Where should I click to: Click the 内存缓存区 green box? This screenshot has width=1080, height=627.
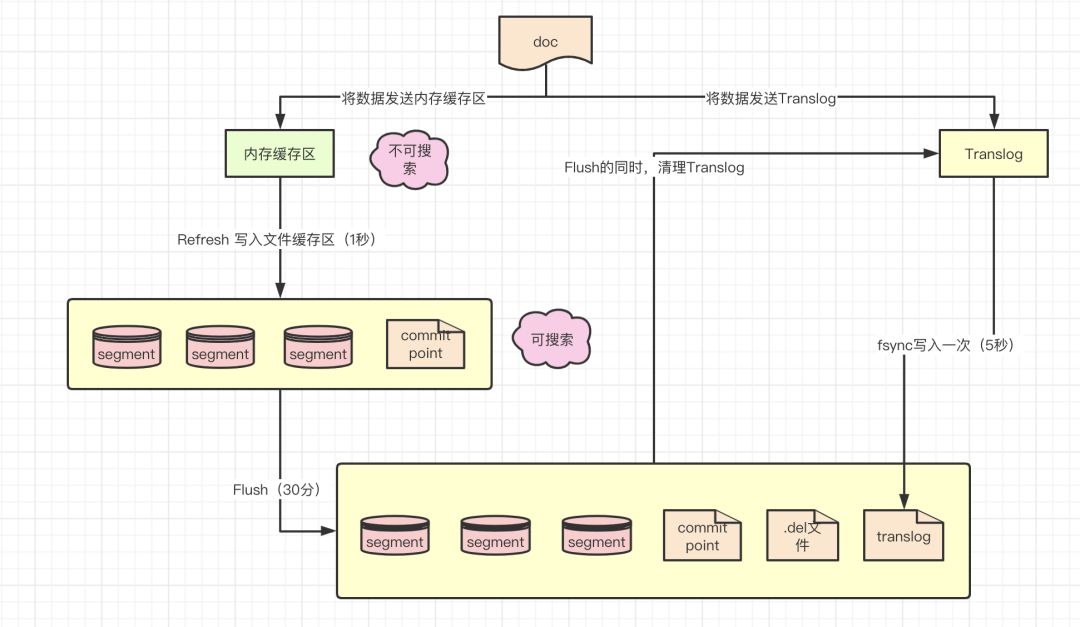tap(280, 154)
